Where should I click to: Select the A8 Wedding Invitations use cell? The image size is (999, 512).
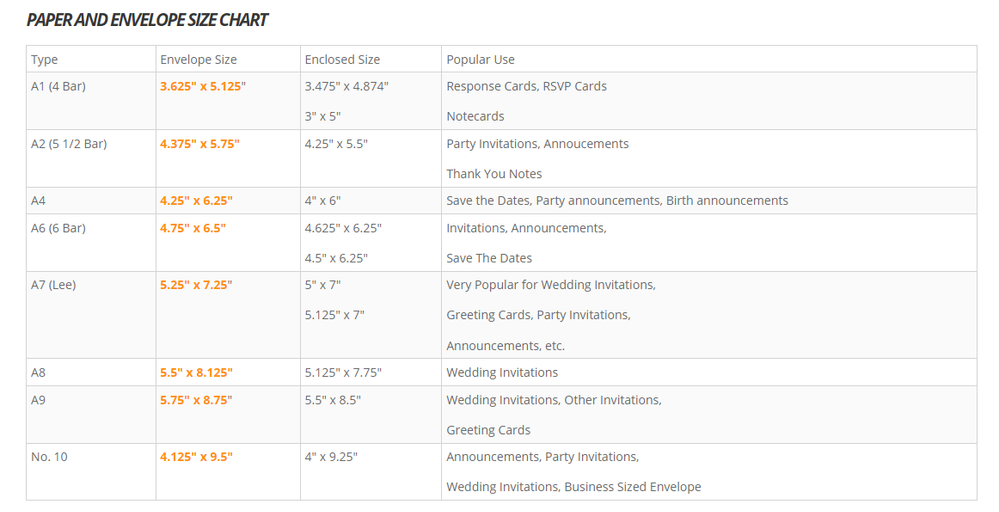pos(502,373)
